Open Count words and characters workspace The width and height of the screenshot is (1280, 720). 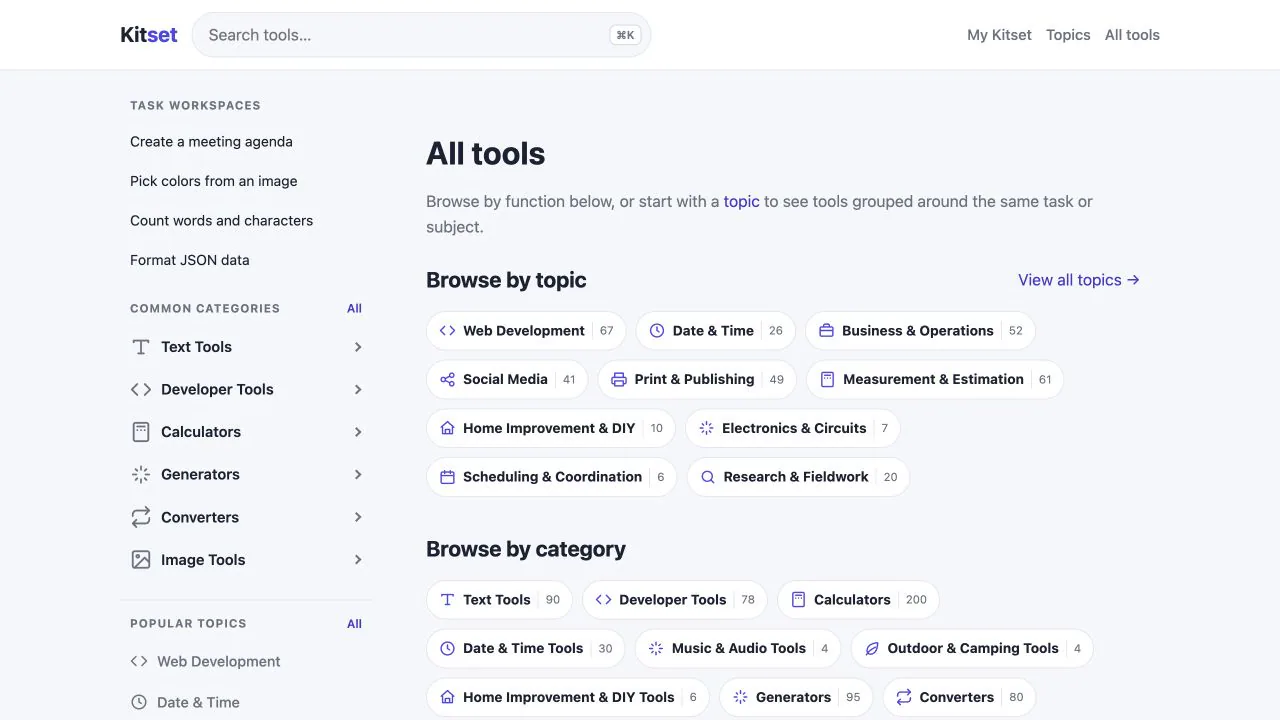pyautogui.click(x=221, y=221)
